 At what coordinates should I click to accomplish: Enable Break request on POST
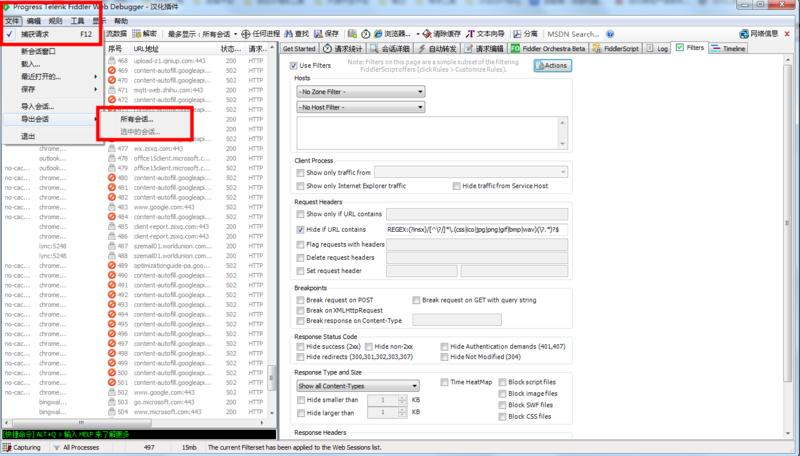(x=301, y=300)
